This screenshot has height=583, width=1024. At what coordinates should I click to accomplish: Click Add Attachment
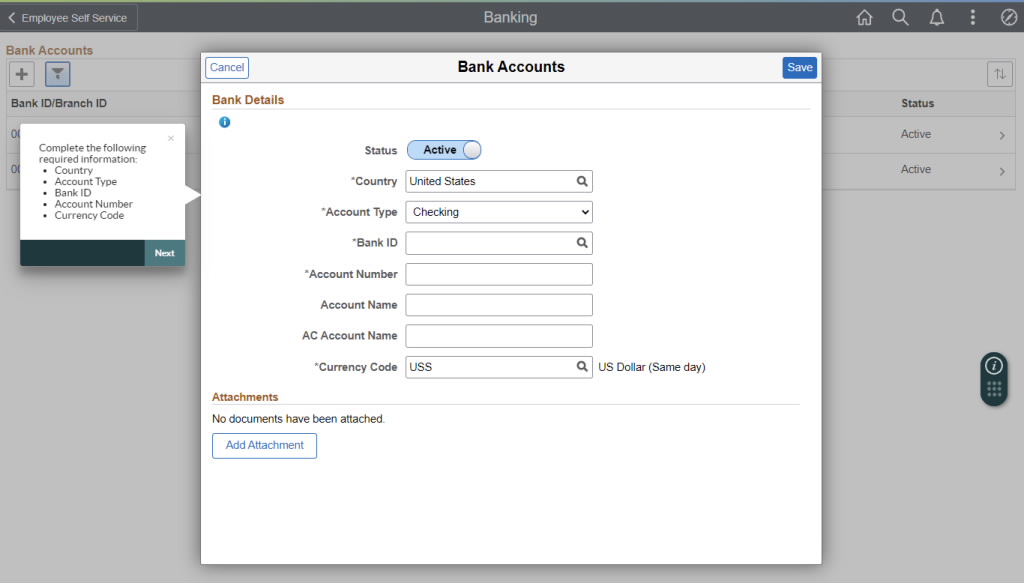264,445
